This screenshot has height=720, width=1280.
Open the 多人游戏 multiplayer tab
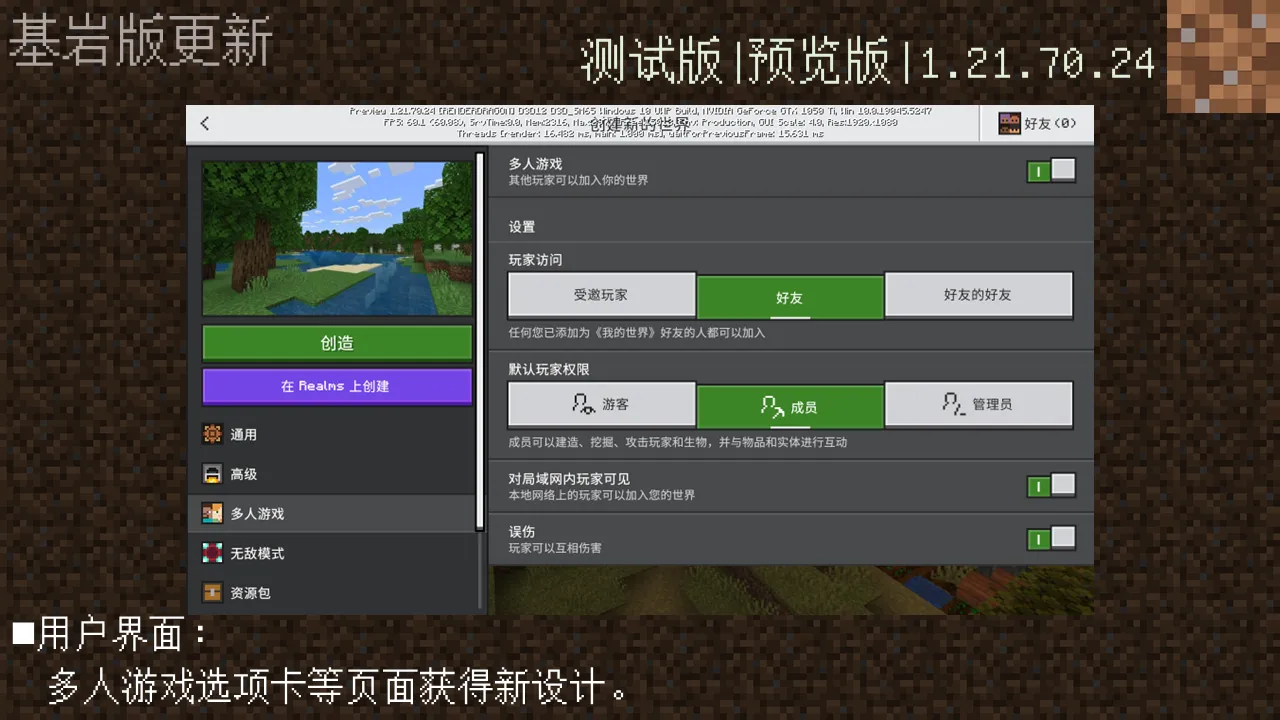(x=331, y=513)
